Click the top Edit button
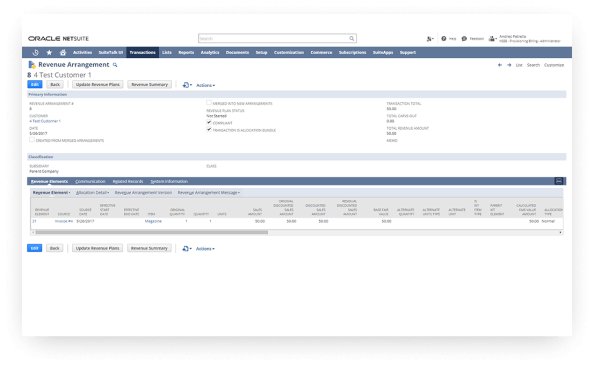 (x=34, y=84)
